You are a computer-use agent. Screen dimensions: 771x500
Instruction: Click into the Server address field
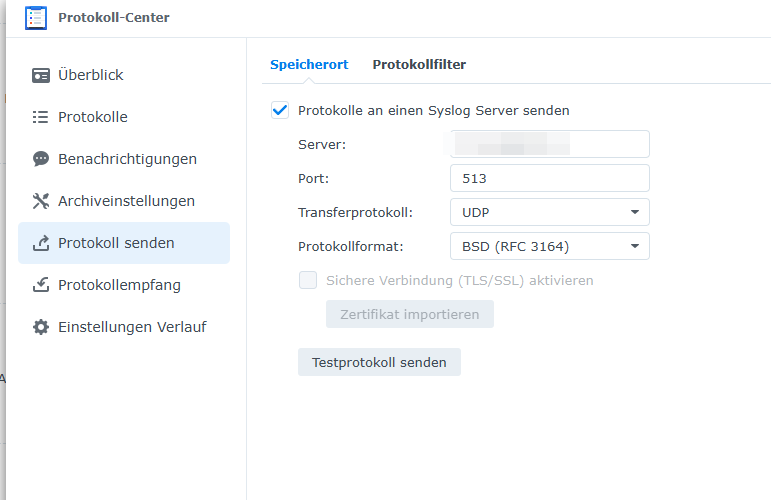click(549, 144)
